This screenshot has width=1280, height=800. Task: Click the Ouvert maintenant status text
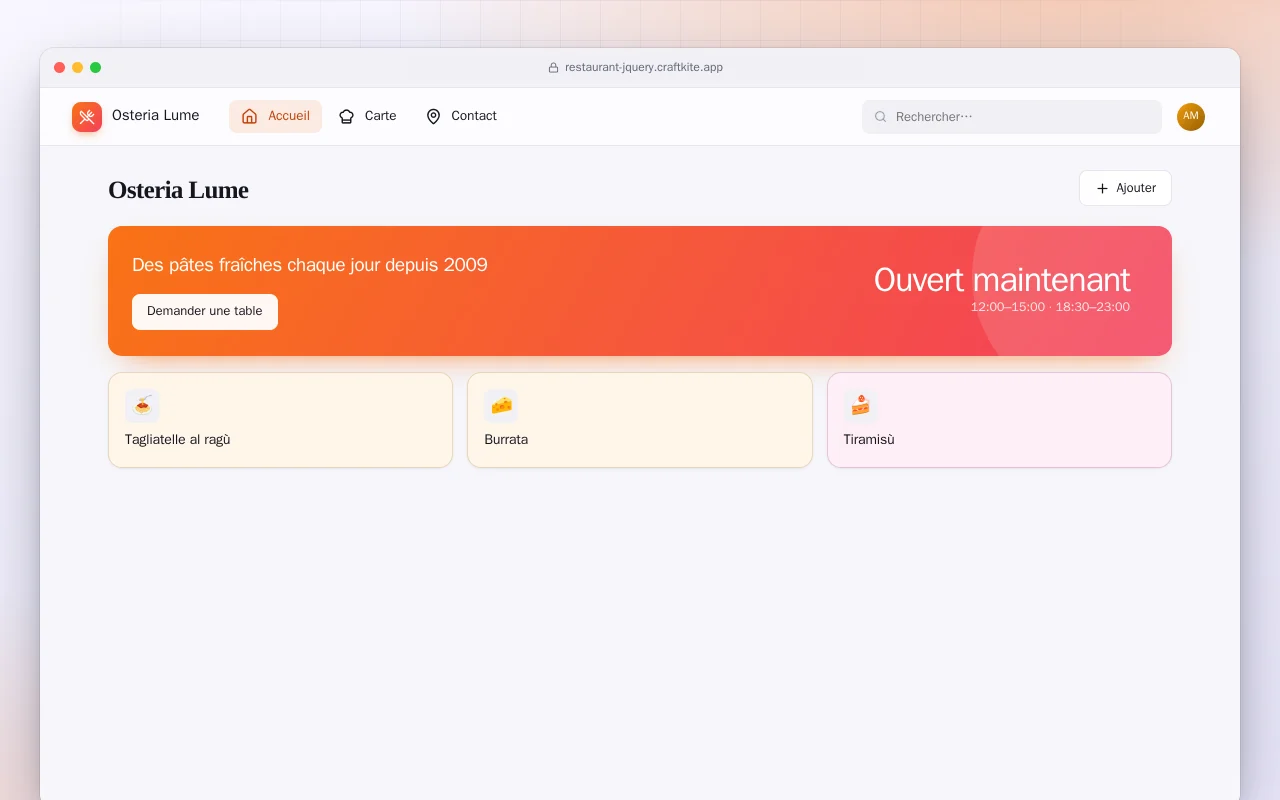[1002, 279]
